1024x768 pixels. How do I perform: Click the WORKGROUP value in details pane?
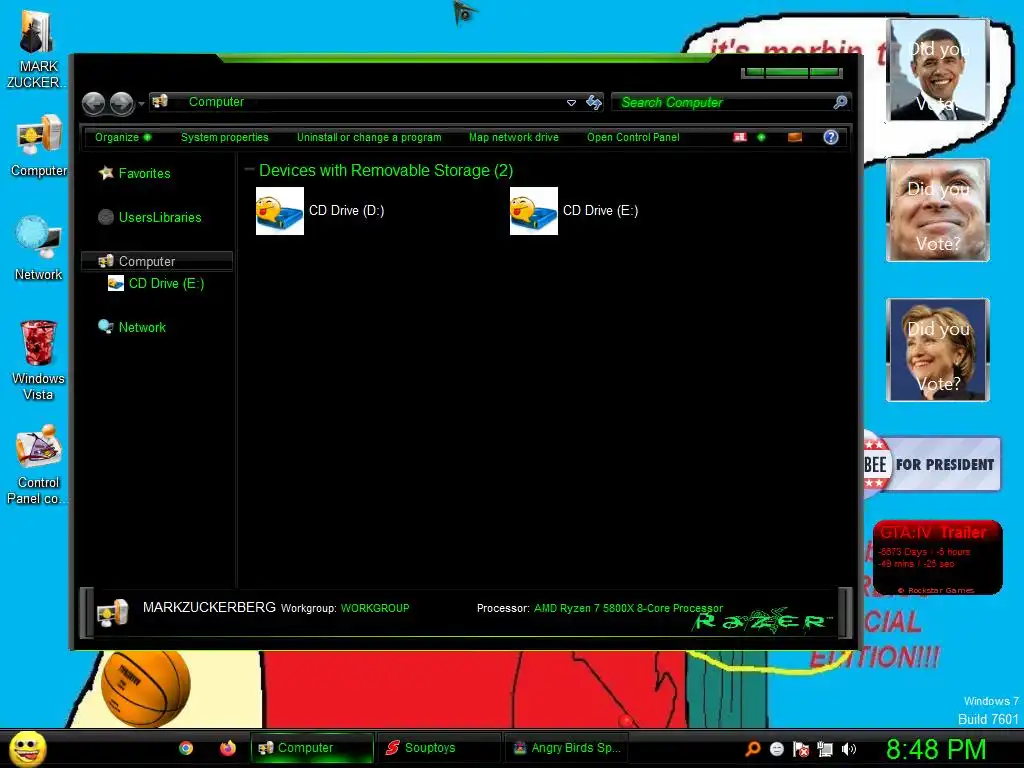[x=375, y=608]
